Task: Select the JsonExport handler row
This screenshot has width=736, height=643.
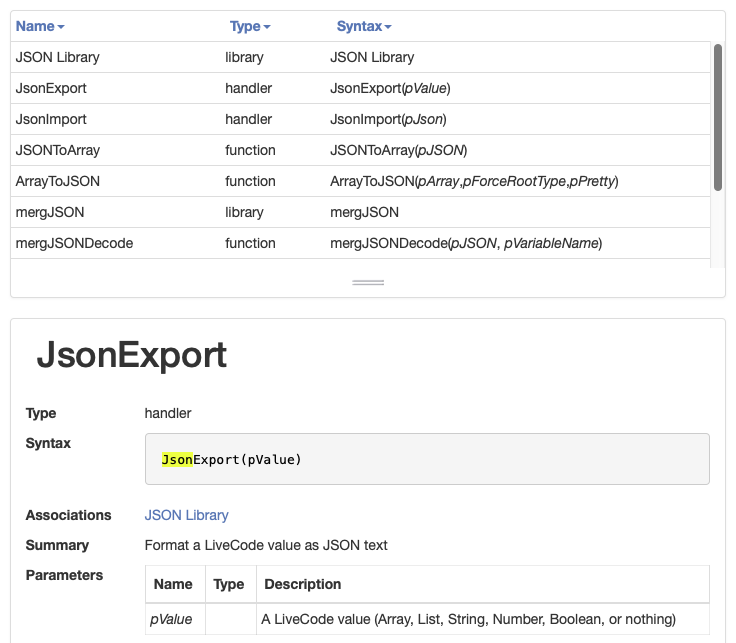Action: [x=52, y=88]
